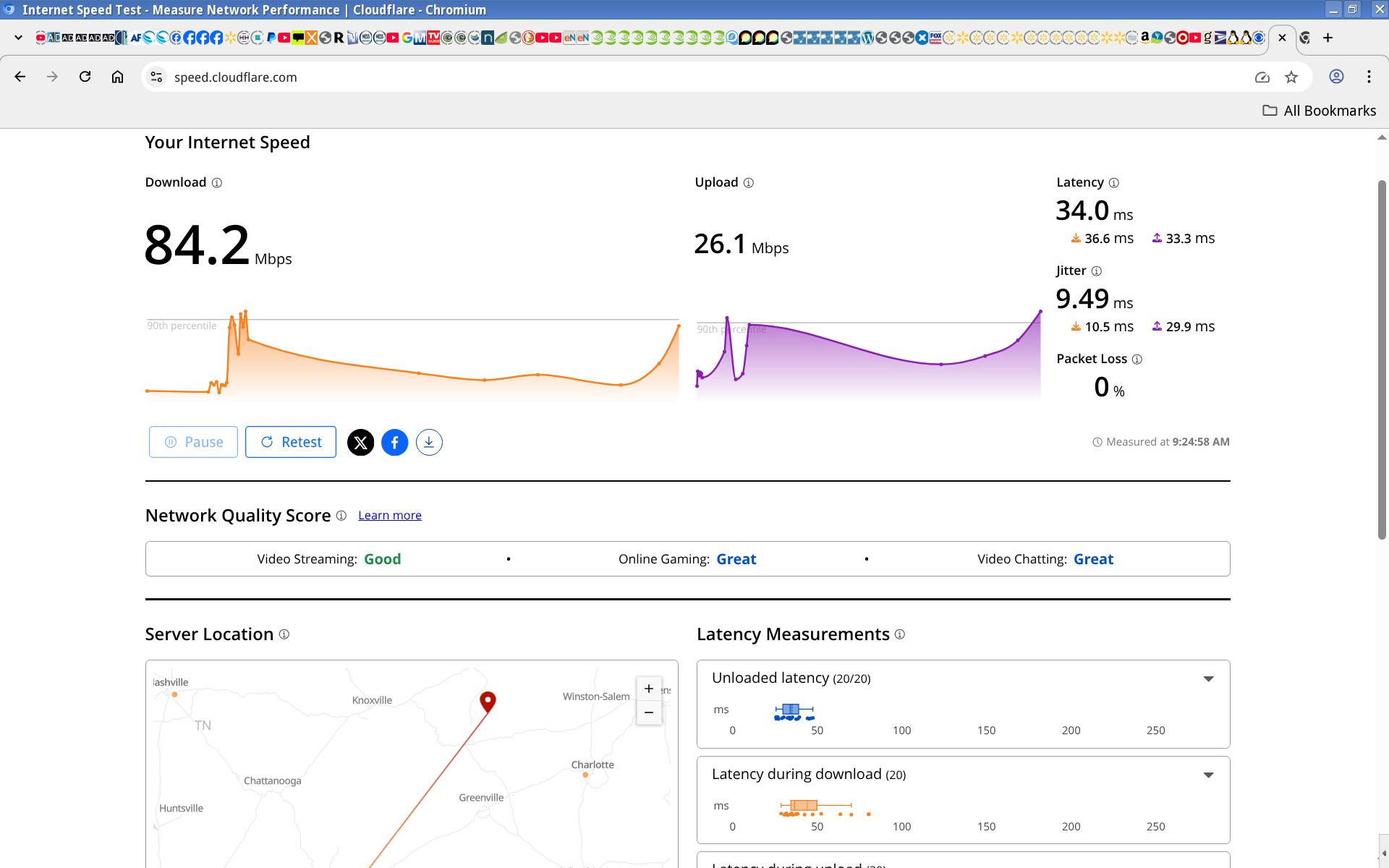Viewport: 1389px width, 868px height.
Task: Open the Learn more link
Action: click(x=389, y=516)
